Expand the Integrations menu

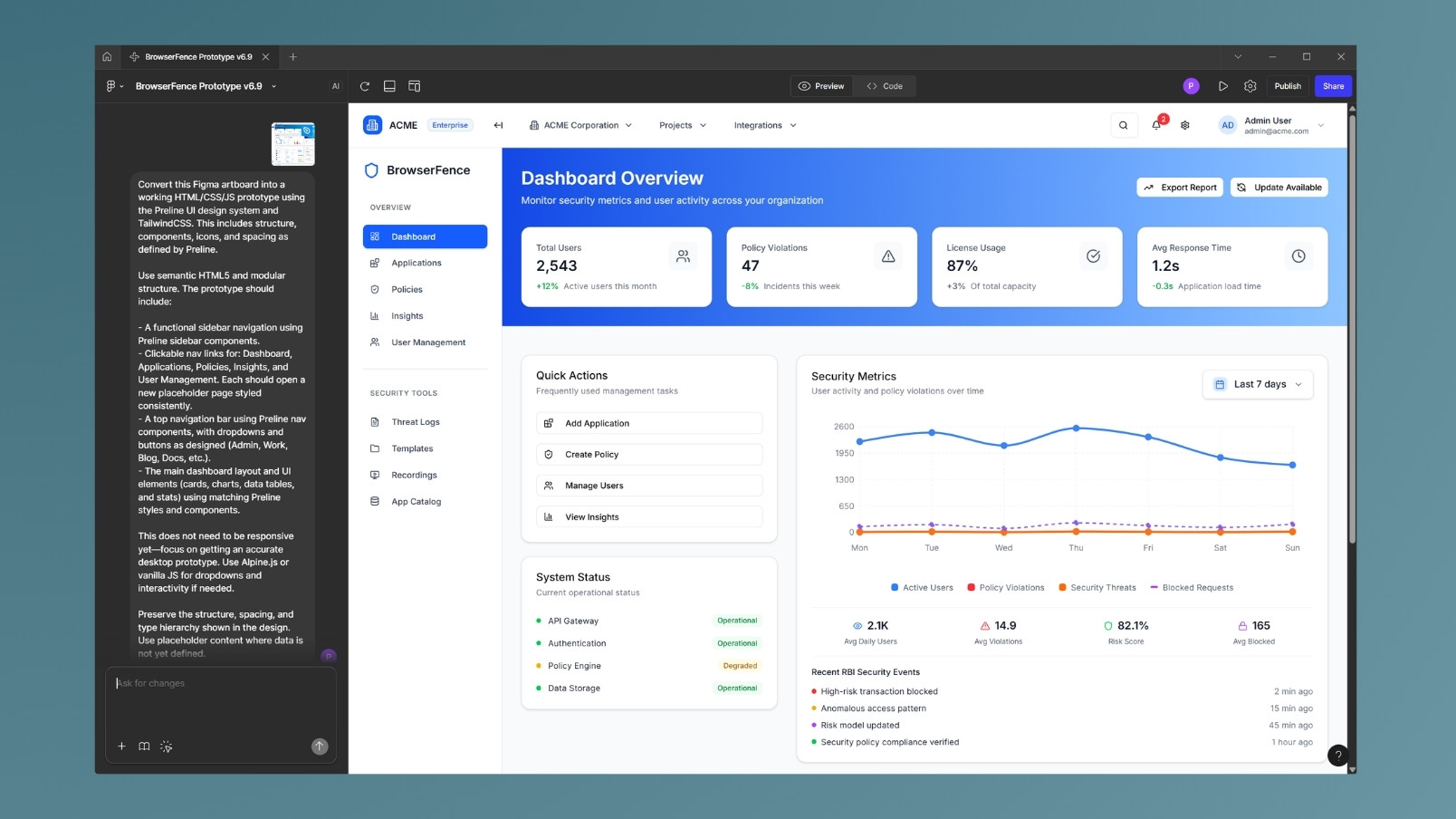coord(765,125)
